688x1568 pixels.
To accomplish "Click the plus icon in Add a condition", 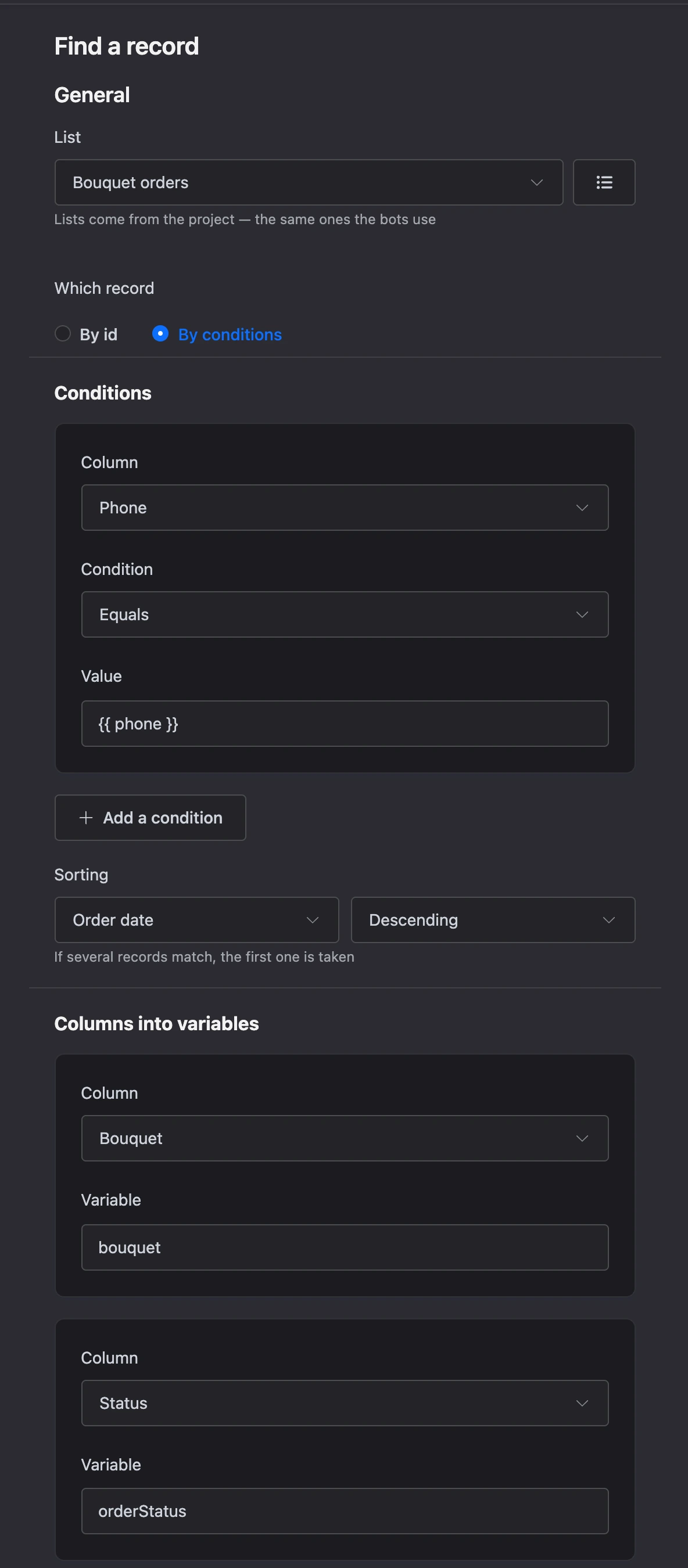I will point(87,818).
